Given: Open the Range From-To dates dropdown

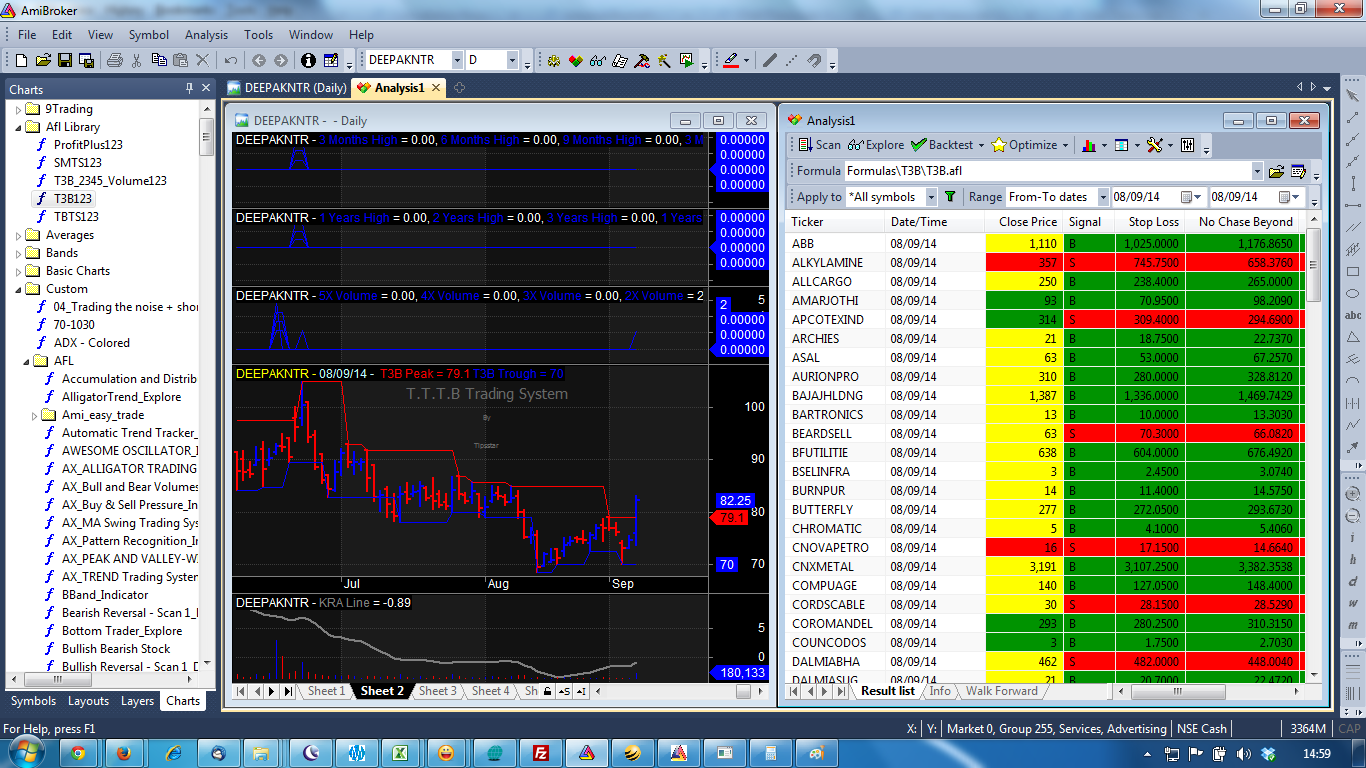Looking at the screenshot, I should [1103, 197].
